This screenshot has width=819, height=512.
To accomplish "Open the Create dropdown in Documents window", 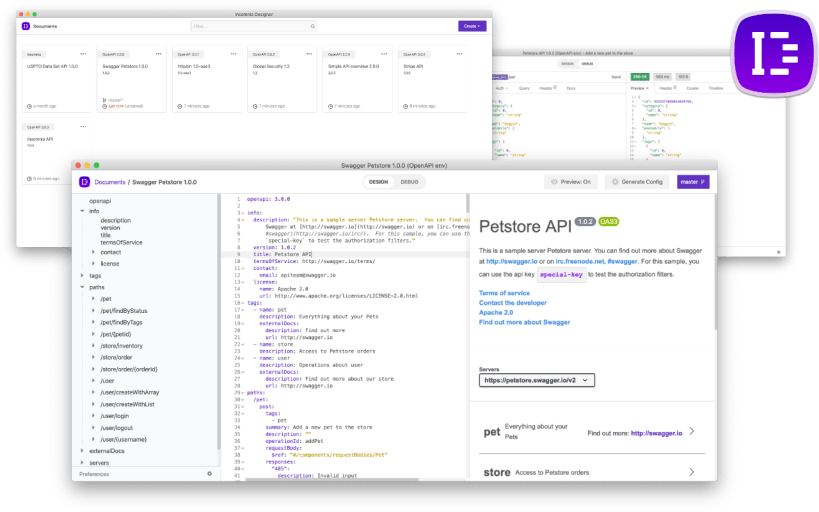I will click(x=472, y=26).
